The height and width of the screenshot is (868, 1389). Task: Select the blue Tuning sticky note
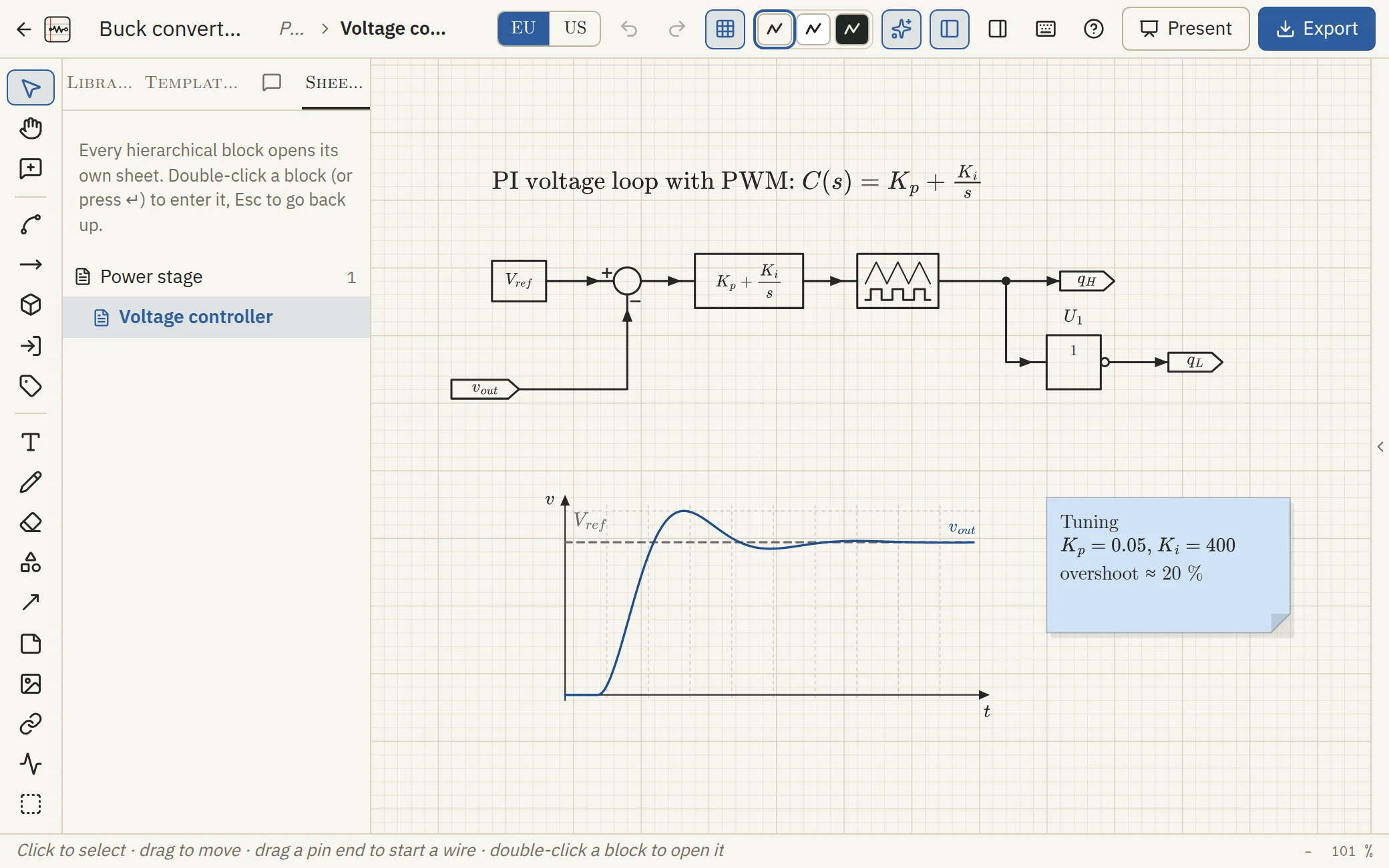pyautogui.click(x=1169, y=565)
